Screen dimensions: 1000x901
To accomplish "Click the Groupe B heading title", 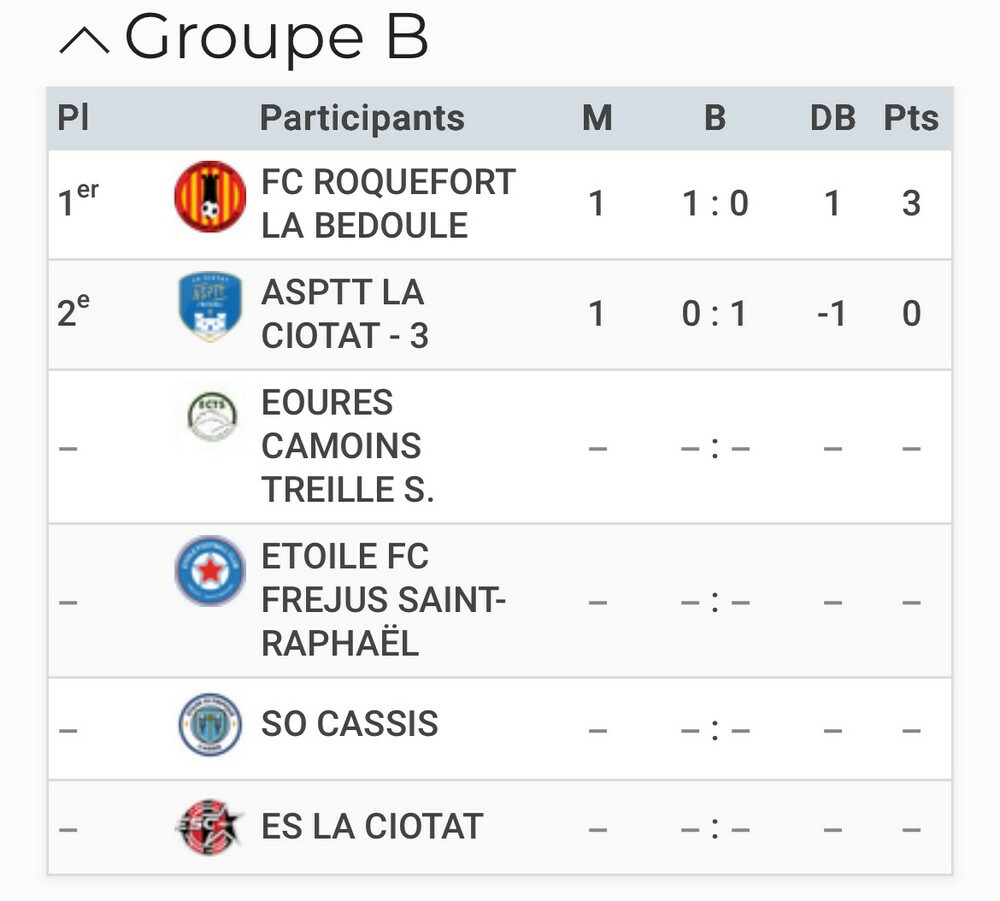I will coord(276,38).
